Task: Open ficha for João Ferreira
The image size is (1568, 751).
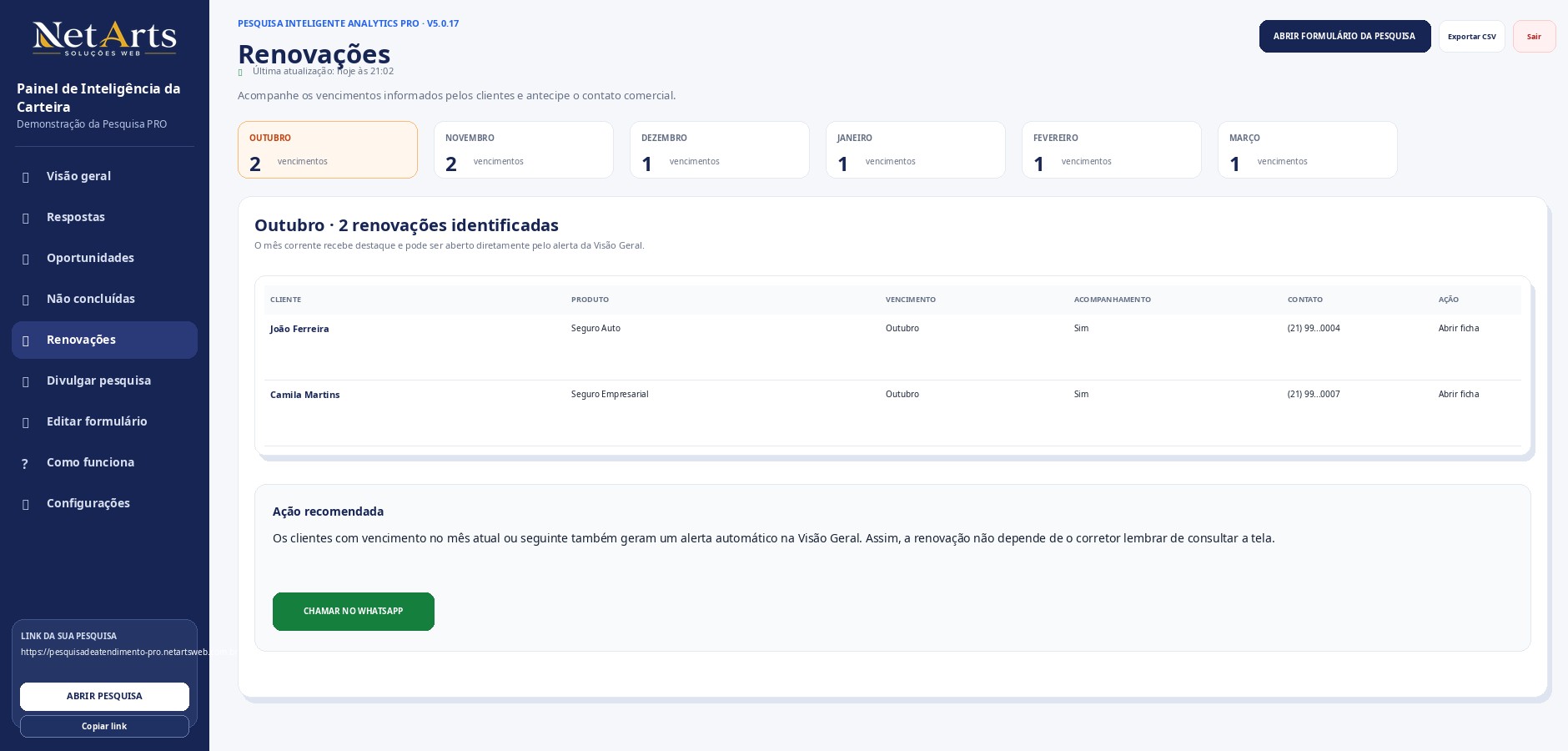Action: 1459,329
